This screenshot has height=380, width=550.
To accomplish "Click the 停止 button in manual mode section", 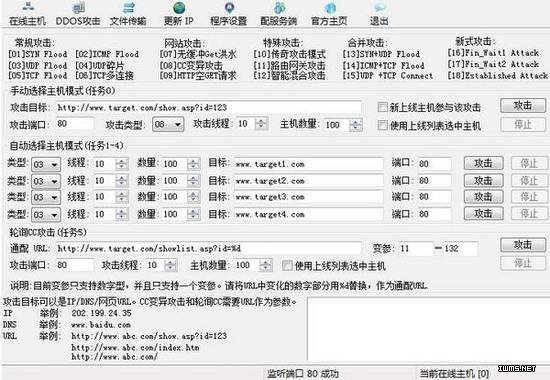I will [523, 124].
